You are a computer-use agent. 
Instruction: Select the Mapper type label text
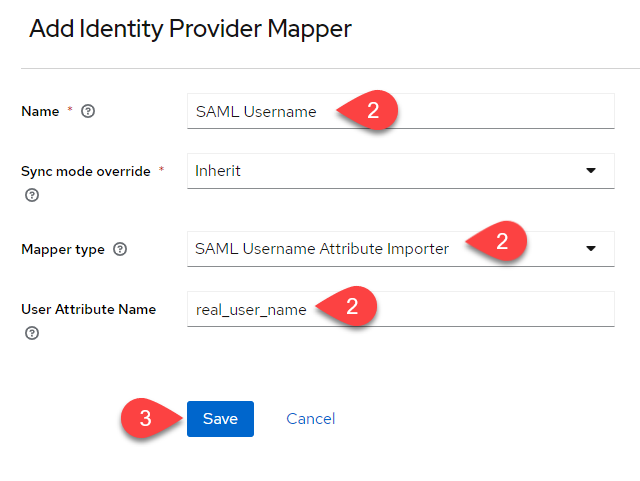point(62,249)
